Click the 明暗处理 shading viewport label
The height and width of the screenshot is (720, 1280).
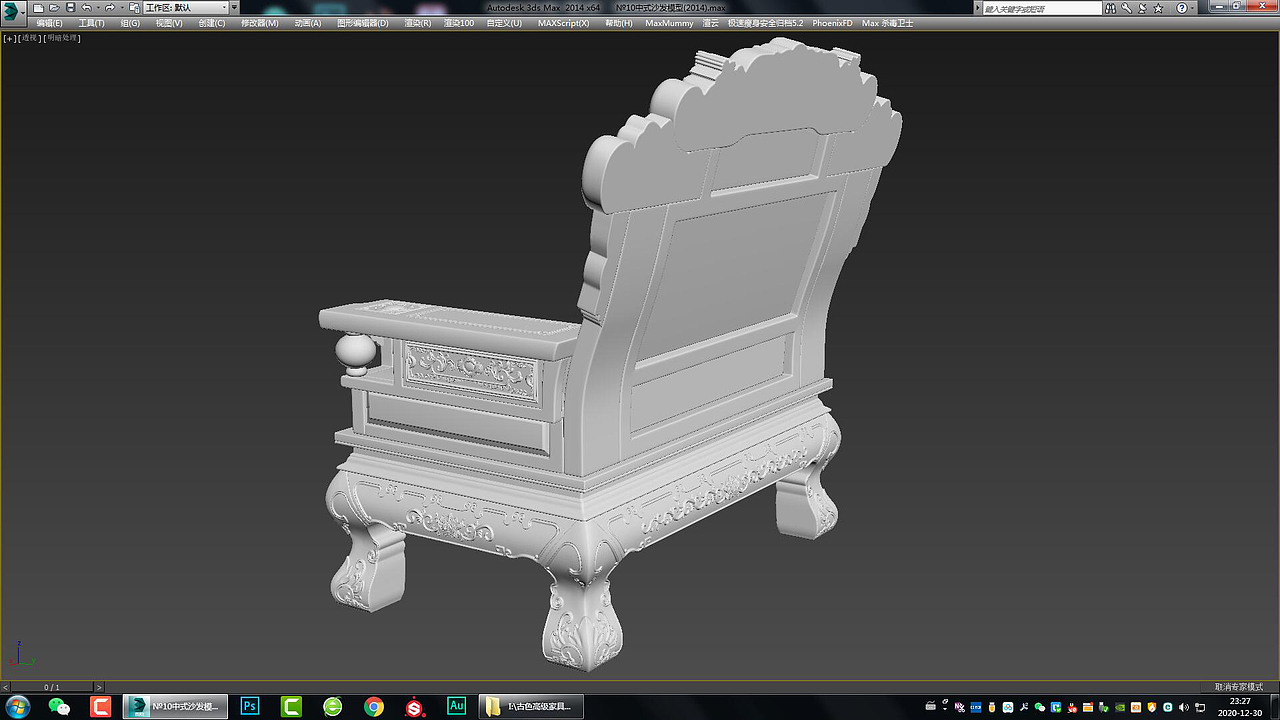coord(62,38)
